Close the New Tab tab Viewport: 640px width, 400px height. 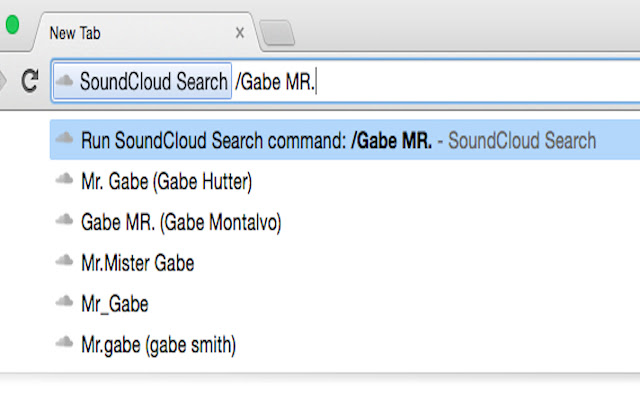pos(240,33)
